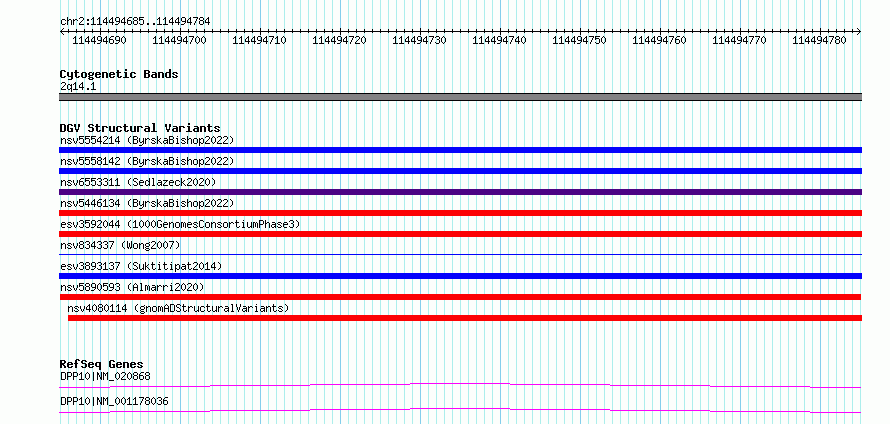Click the thin blue line for nsv834337

[x=460, y=254]
